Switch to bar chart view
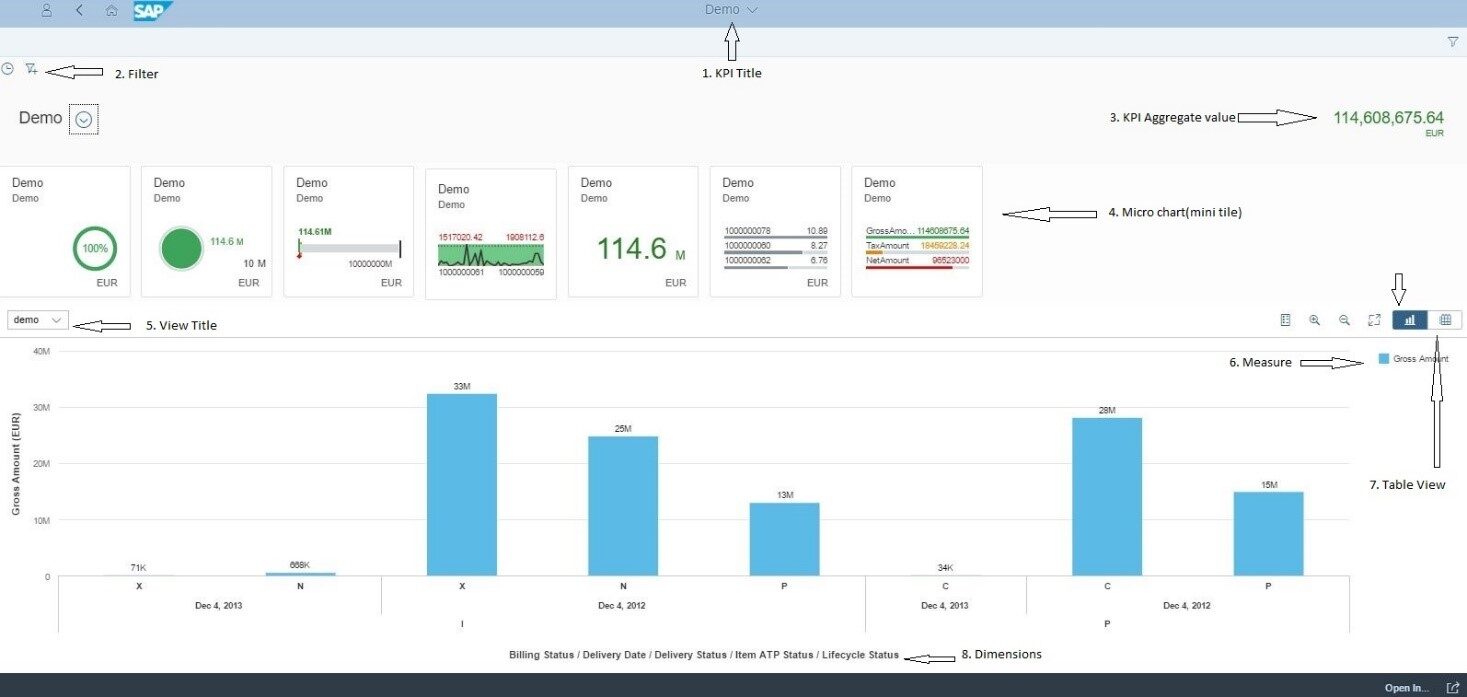The image size is (1467, 697). point(1410,320)
